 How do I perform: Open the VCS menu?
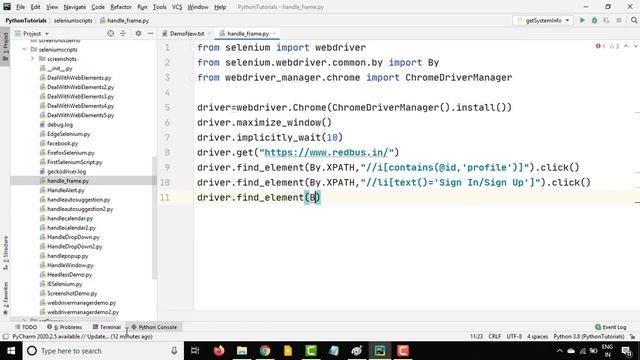pyautogui.click(x=177, y=7)
